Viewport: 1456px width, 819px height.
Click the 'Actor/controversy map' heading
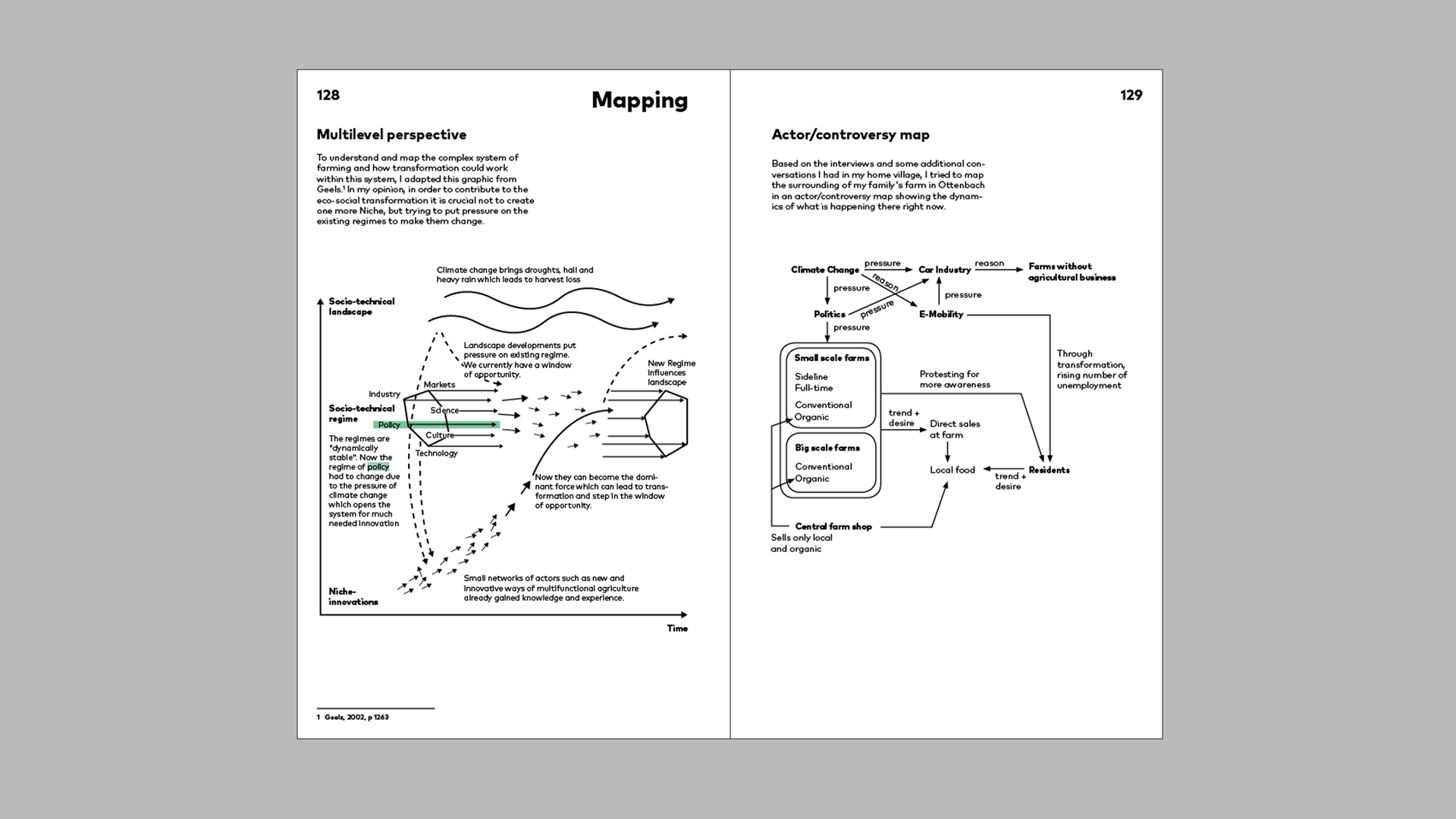[850, 135]
